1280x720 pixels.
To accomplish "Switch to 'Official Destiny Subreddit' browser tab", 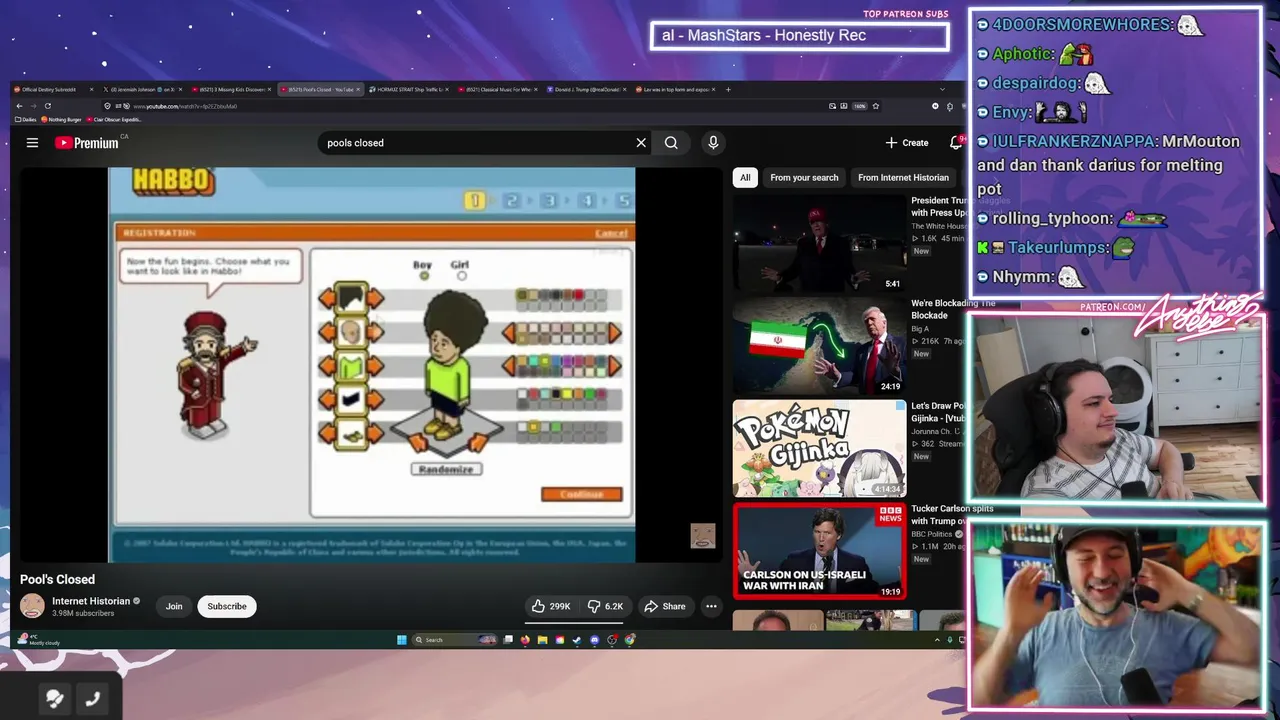I will tap(52, 89).
